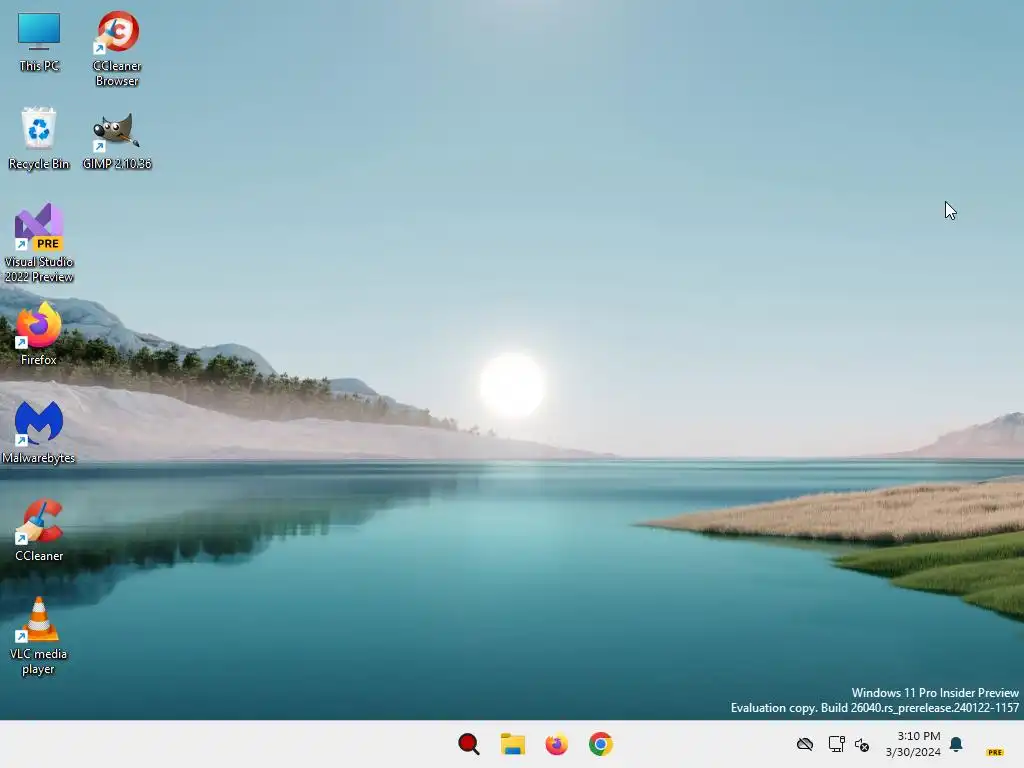Open notifications via the bell icon

pos(956,744)
